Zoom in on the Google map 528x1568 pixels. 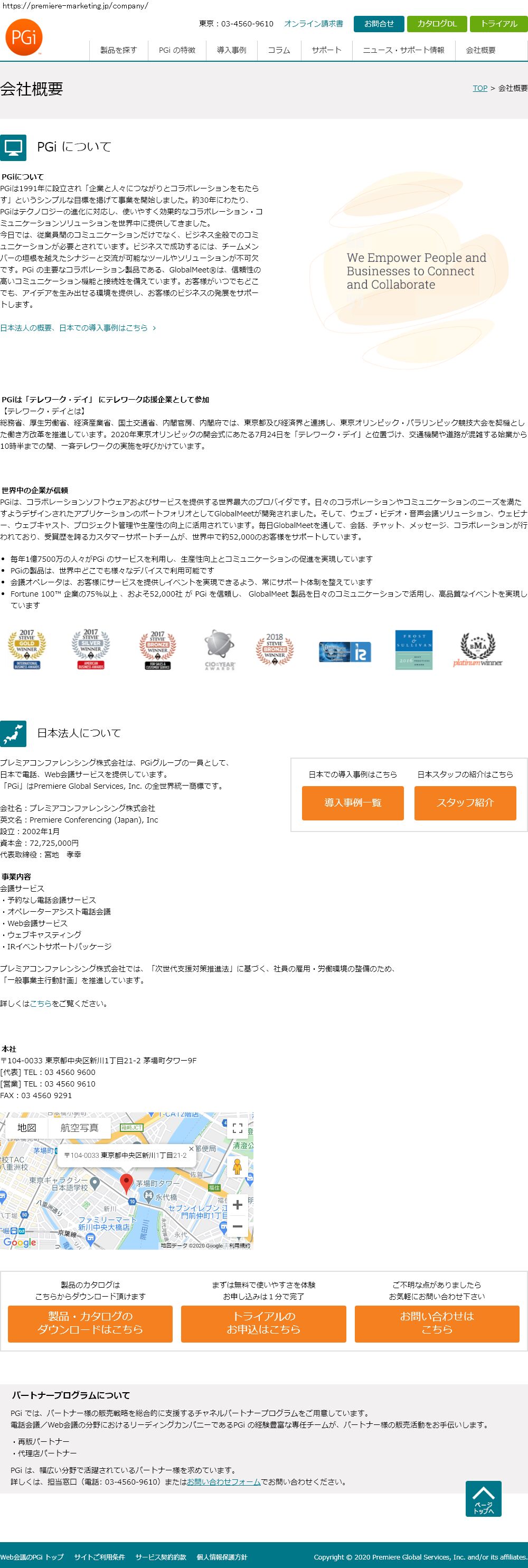pos(238,1205)
